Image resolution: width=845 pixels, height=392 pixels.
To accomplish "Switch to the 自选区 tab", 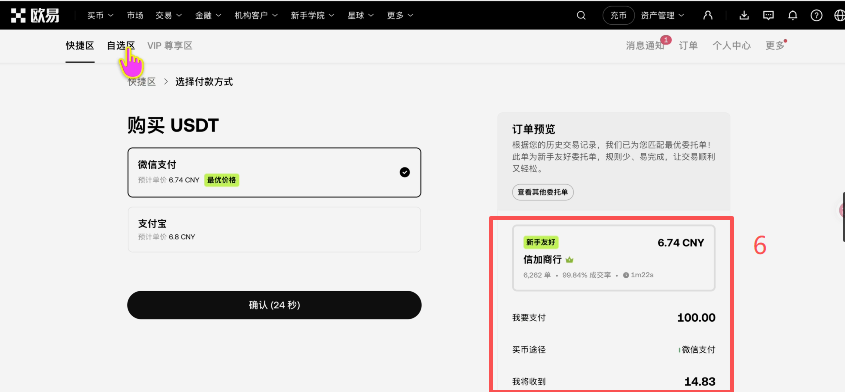I will [121, 46].
